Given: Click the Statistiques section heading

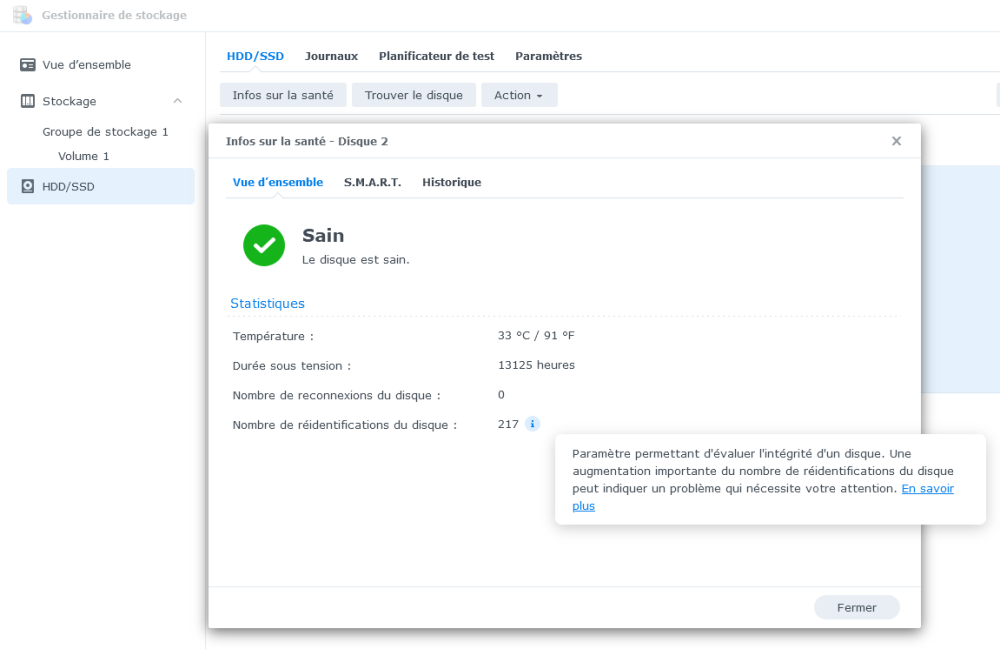Looking at the screenshot, I should click(x=267, y=303).
